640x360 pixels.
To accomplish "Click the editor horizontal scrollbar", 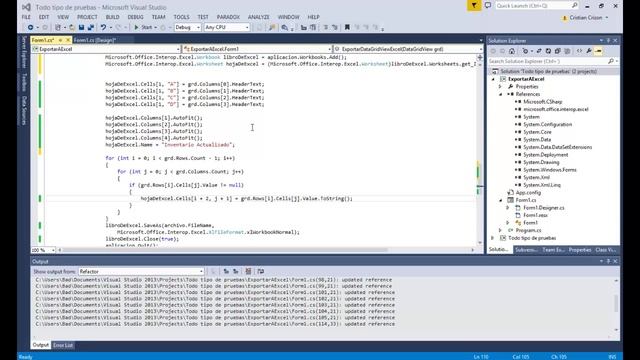I will (x=225, y=250).
